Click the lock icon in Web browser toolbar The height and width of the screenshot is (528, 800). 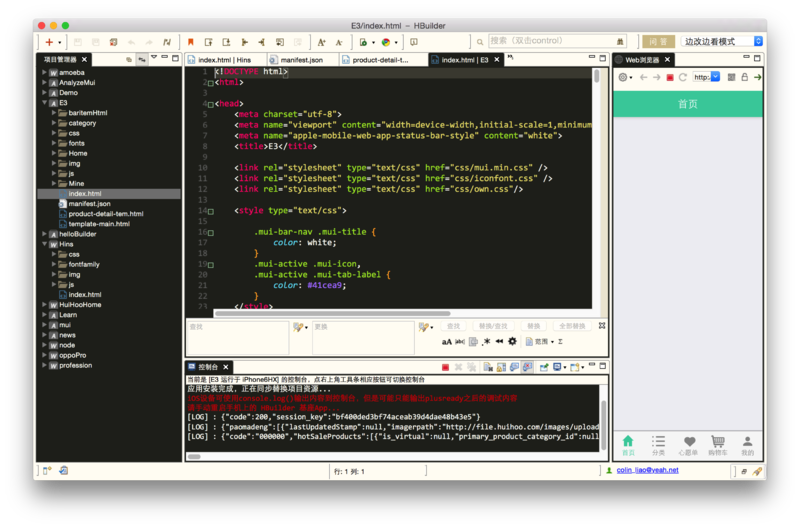point(743,77)
